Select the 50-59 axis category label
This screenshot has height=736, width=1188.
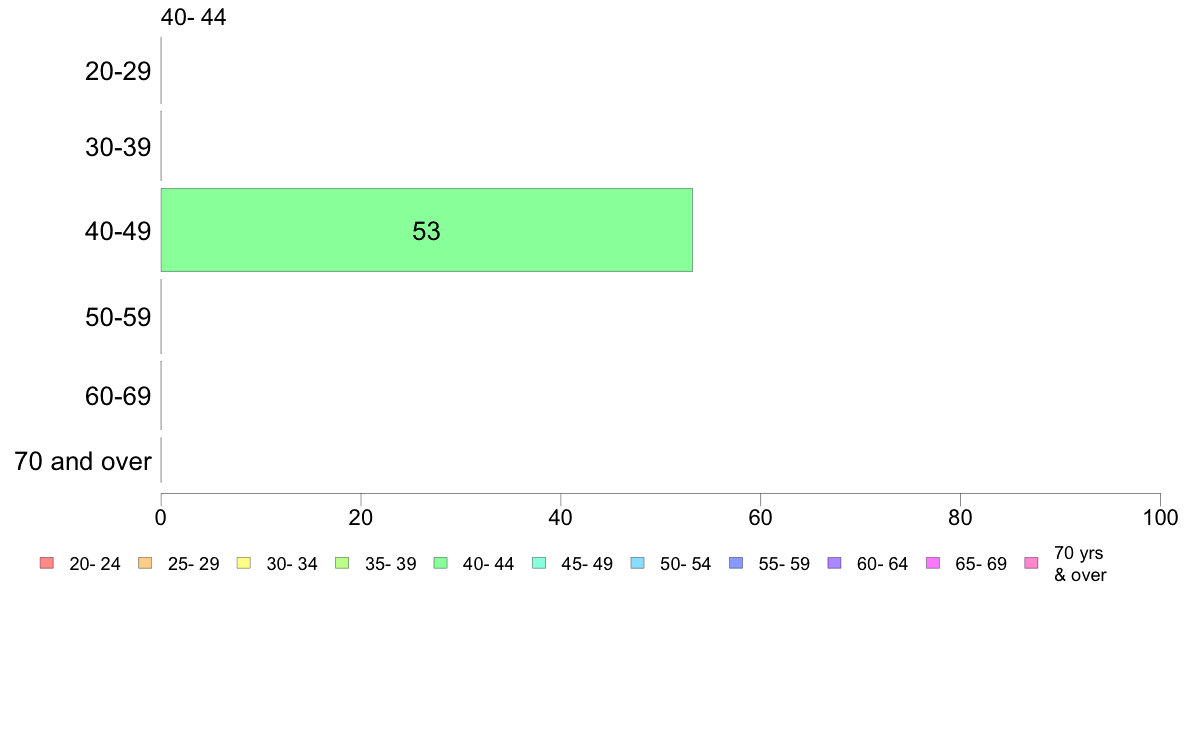point(118,317)
